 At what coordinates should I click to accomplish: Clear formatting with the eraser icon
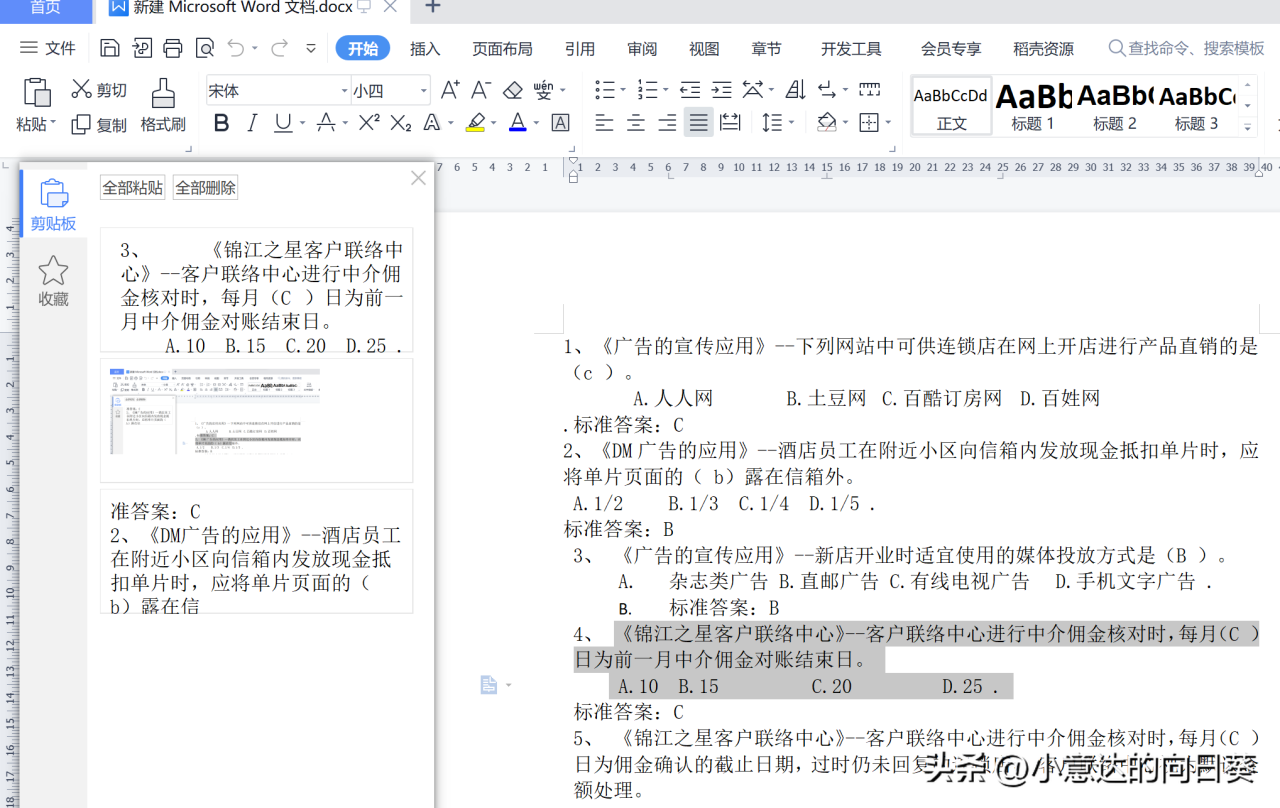coord(513,90)
